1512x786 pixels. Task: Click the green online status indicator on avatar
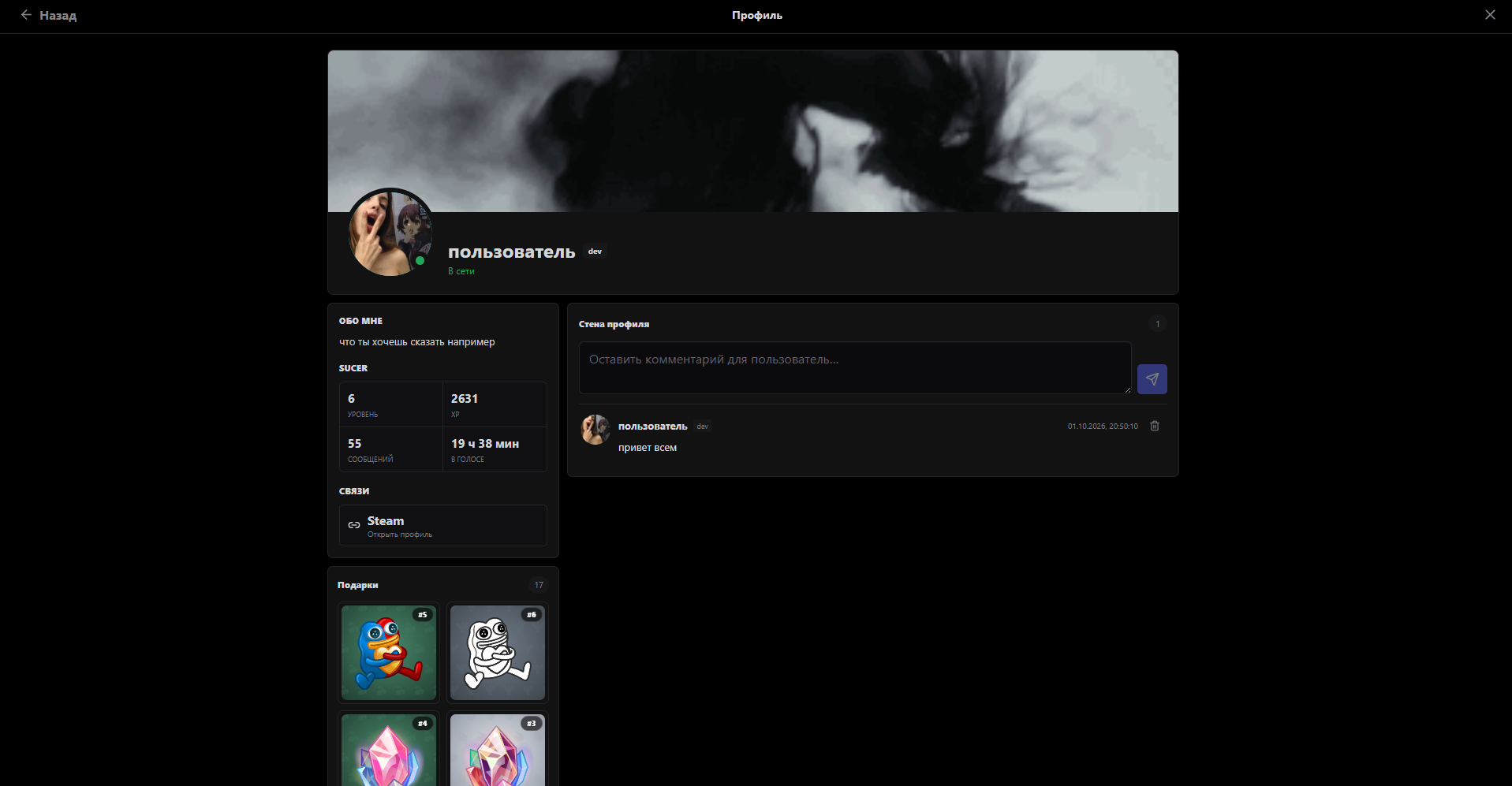[x=420, y=260]
